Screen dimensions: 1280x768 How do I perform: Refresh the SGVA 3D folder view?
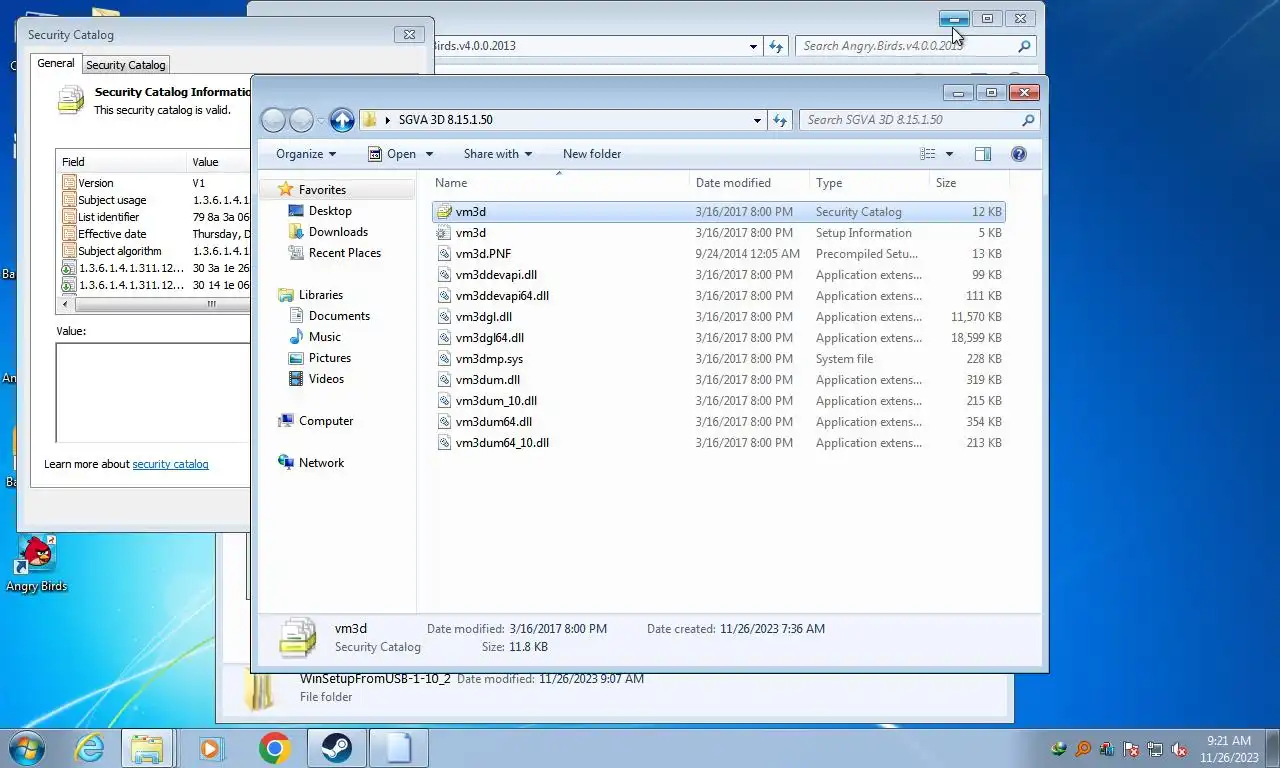coord(780,120)
